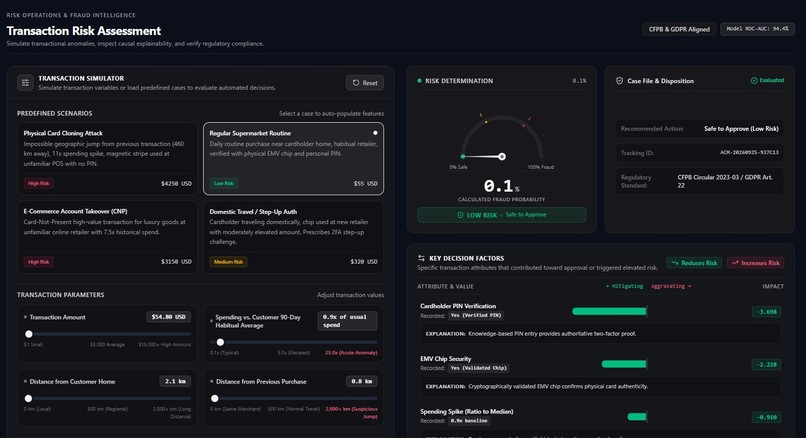Adjust the Distance from Previous Purchase slider
The height and width of the screenshot is (438, 806).
click(x=215, y=398)
